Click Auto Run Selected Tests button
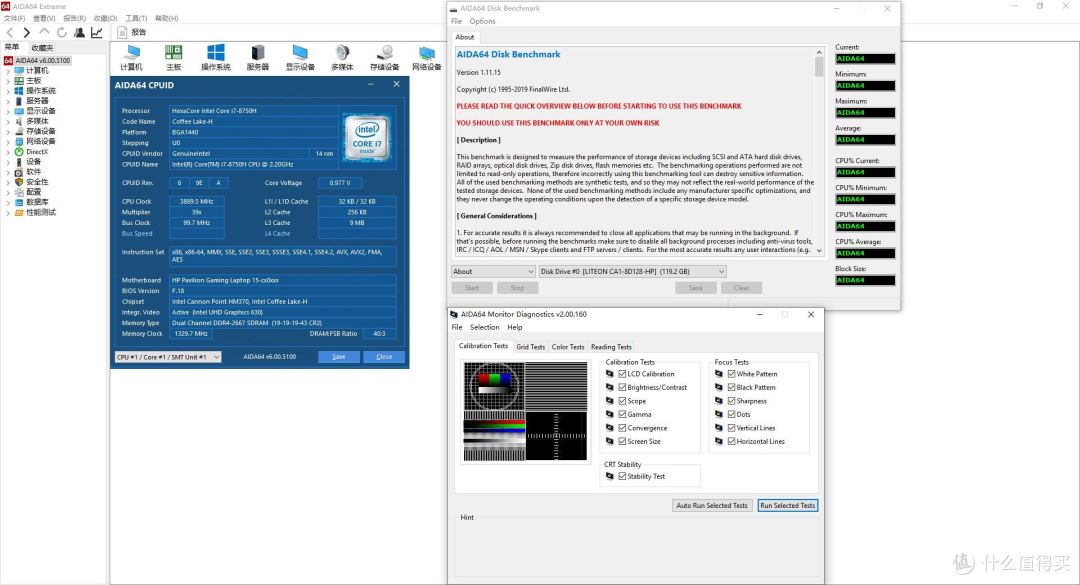Image resolution: width=1080 pixels, height=585 pixels. (x=712, y=506)
